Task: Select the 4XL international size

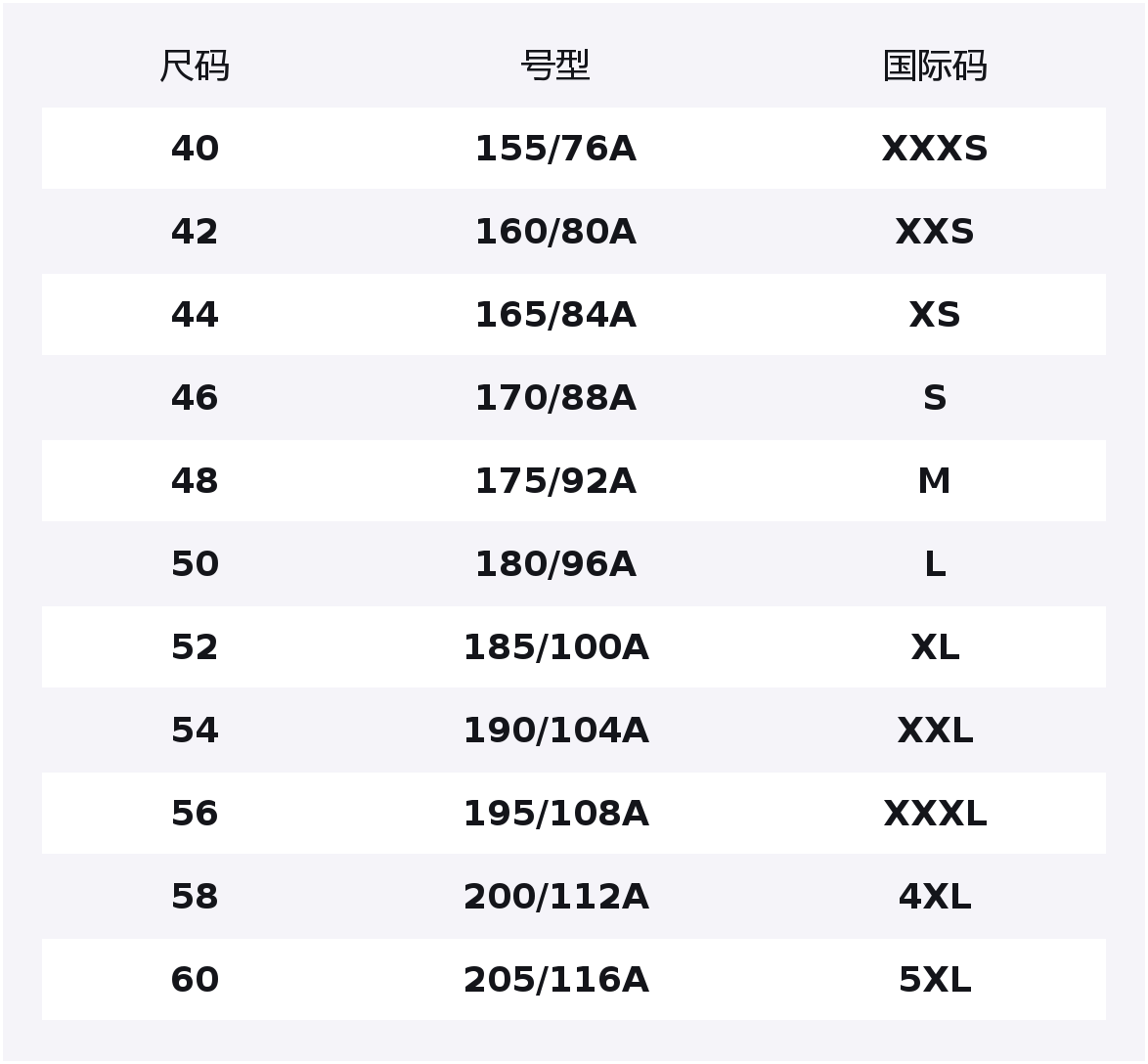Action: 934,897
